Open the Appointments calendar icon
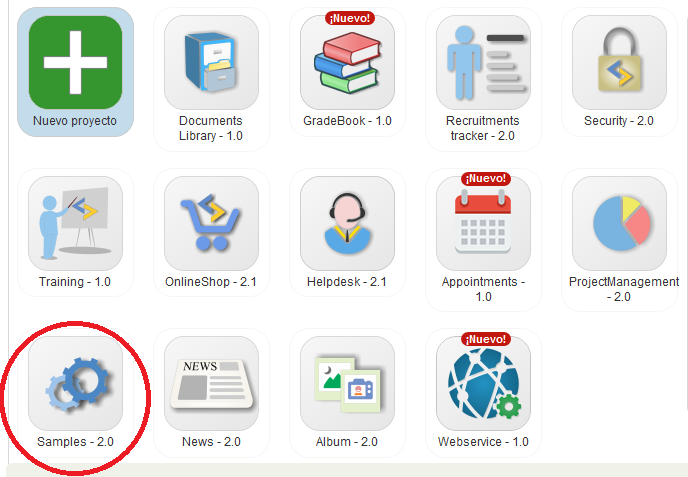Image resolution: width=688 pixels, height=477 pixels. click(483, 223)
